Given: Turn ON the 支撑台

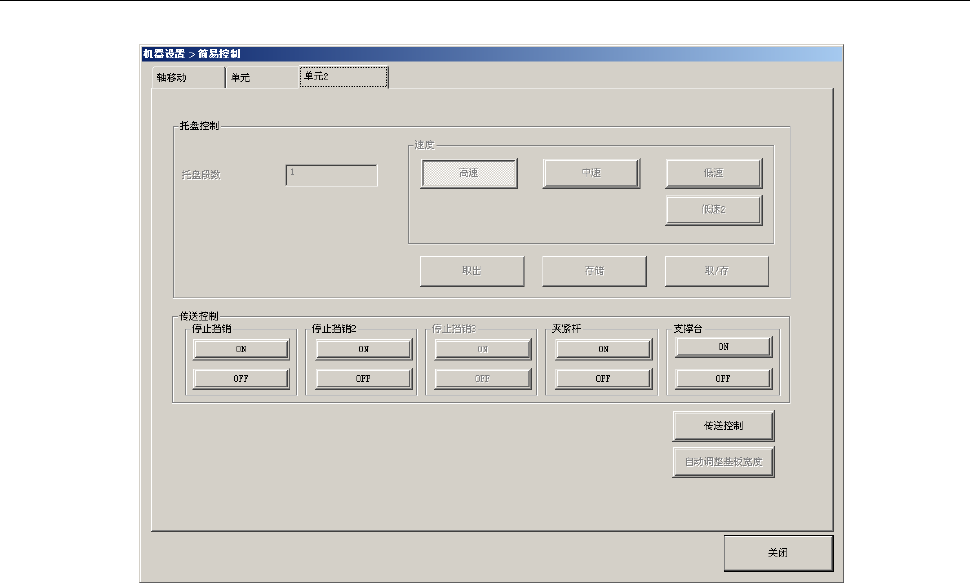Looking at the screenshot, I should point(724,346).
